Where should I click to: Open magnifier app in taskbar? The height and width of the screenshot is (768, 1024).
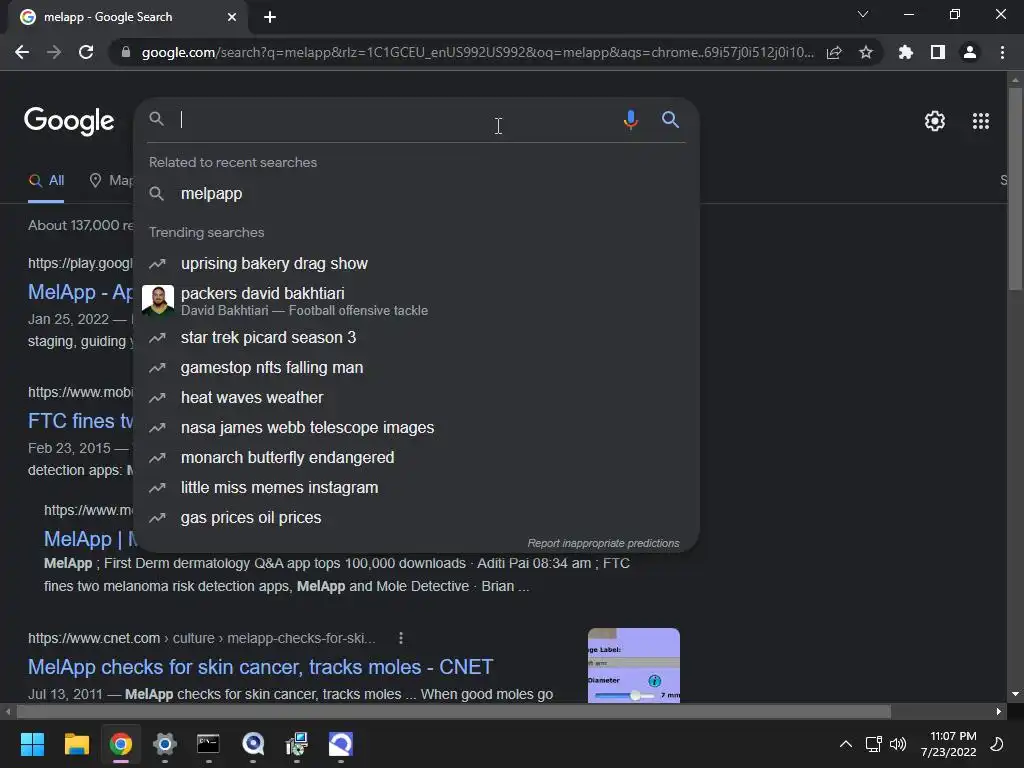[x=253, y=744]
